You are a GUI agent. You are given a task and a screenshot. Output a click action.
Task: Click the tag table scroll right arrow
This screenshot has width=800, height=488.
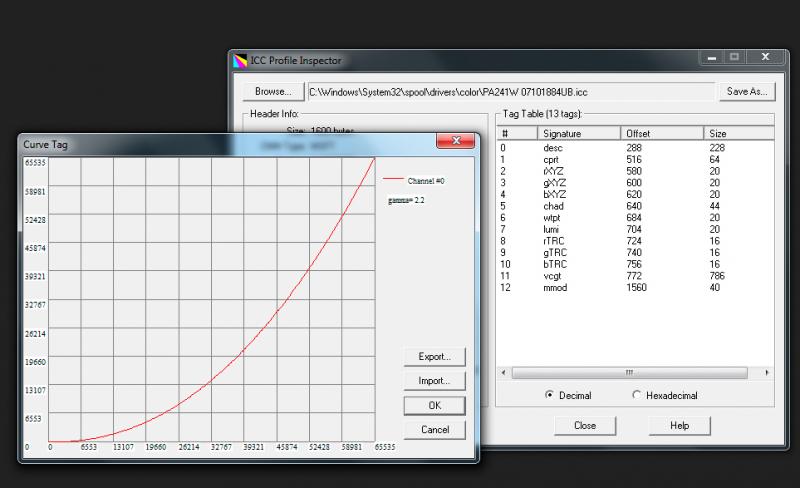767,373
